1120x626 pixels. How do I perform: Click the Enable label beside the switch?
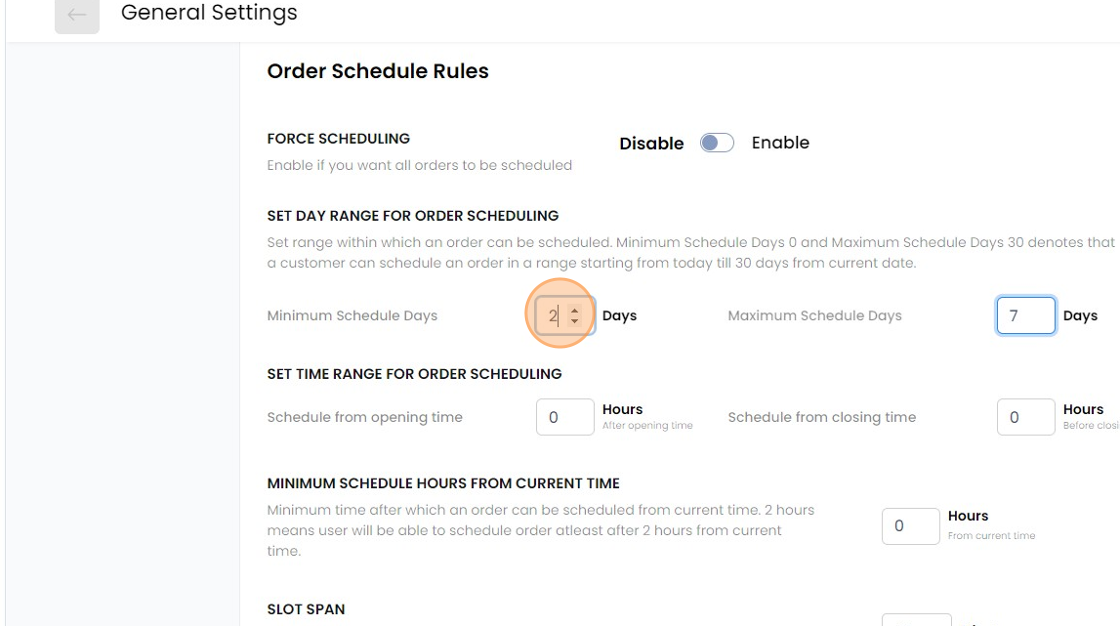click(x=780, y=143)
